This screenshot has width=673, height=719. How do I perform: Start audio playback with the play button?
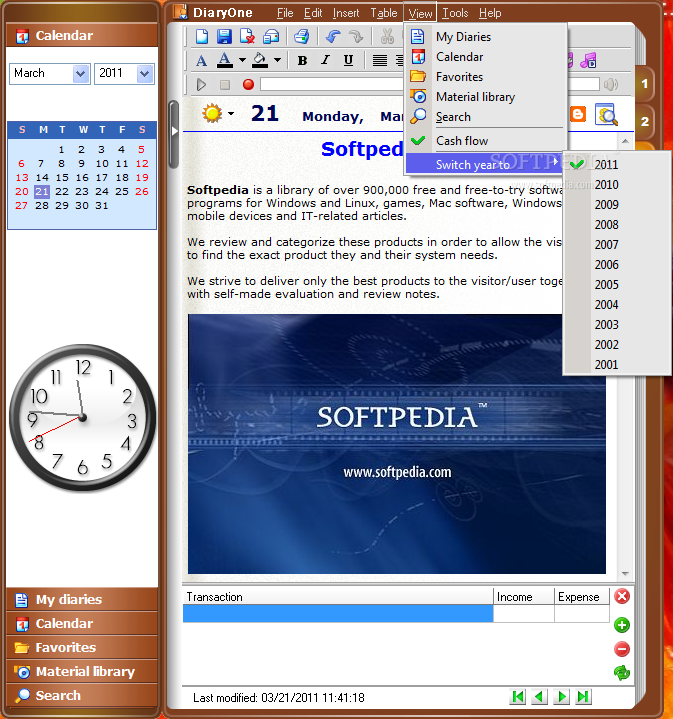coord(201,85)
